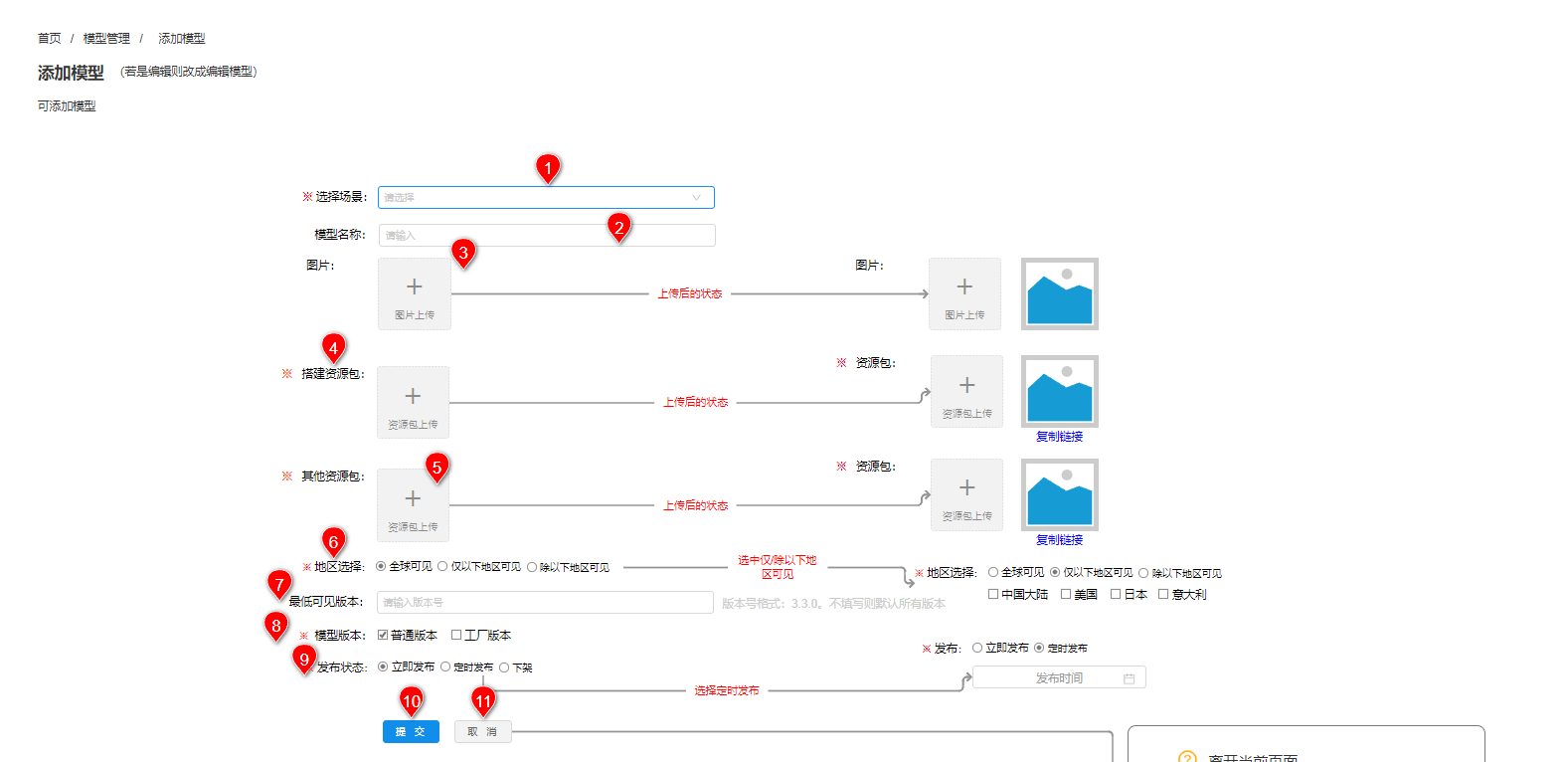The width and height of the screenshot is (1568, 762).
Task: Select right 全球可见 radio button
Action: click(x=993, y=572)
